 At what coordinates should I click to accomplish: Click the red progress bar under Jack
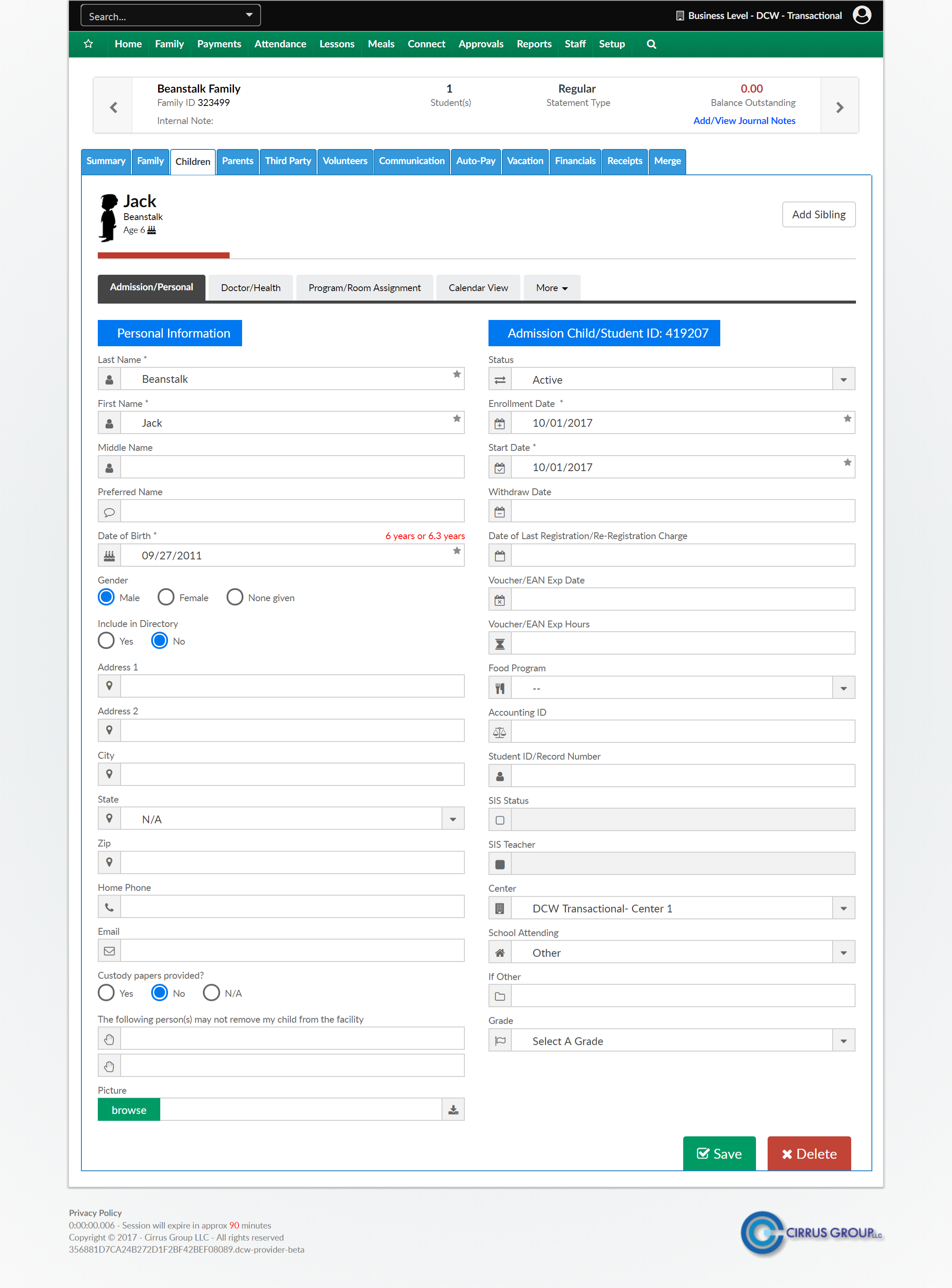coord(163,255)
